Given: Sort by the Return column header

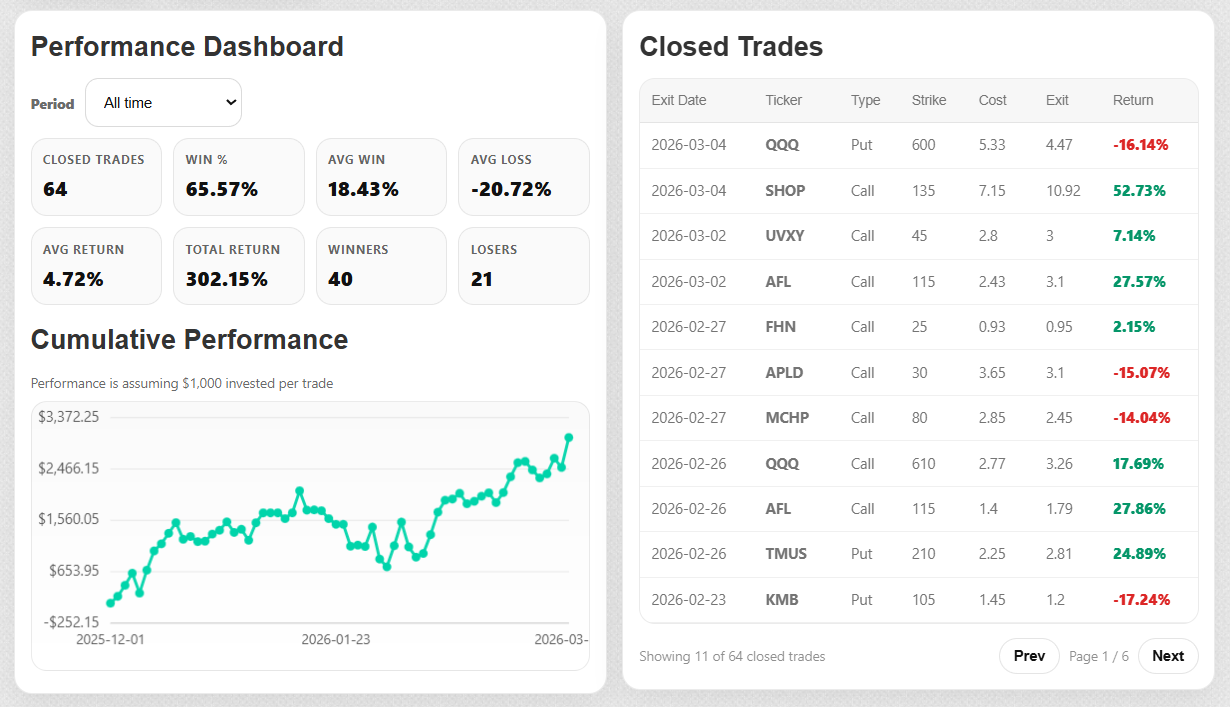Looking at the screenshot, I should point(1133,100).
